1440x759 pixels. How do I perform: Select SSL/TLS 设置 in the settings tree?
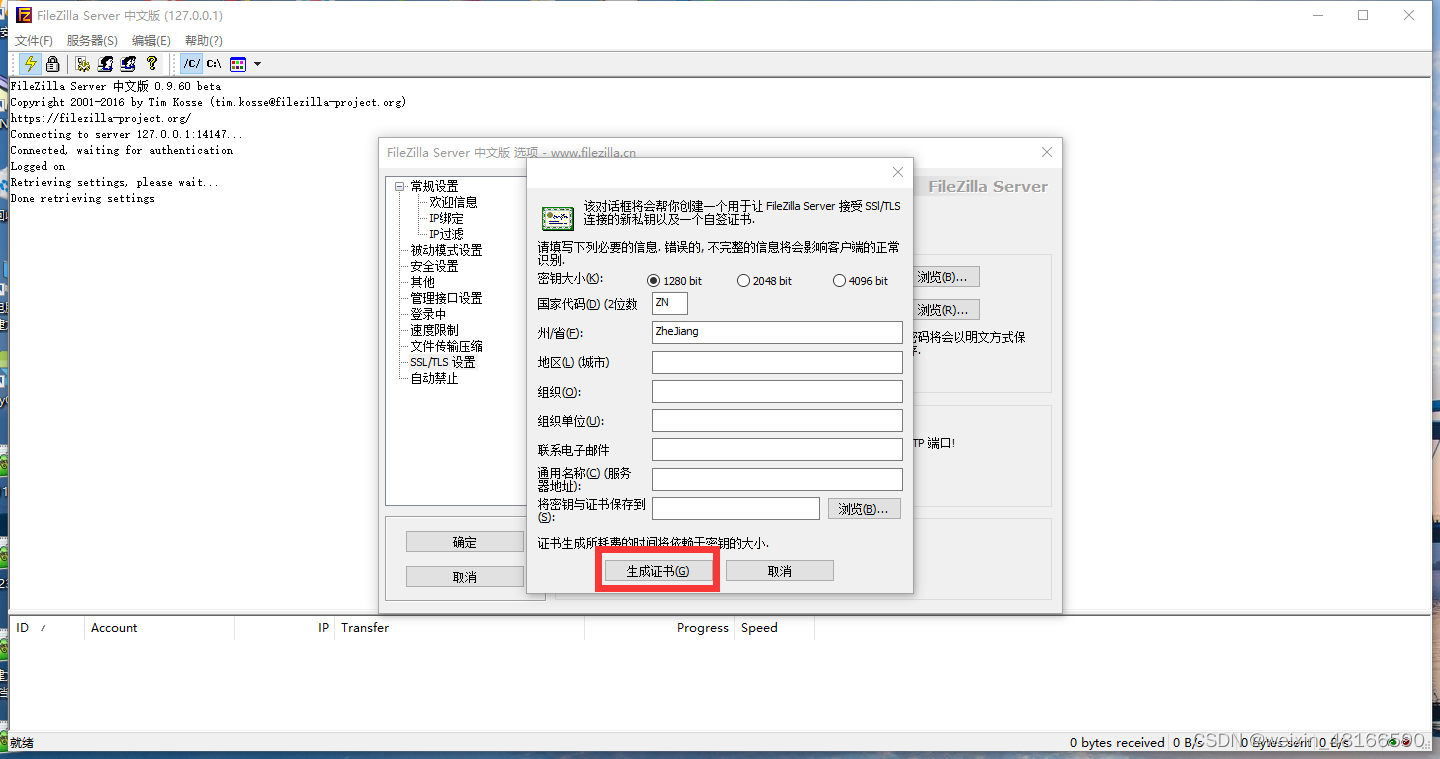click(x=443, y=362)
